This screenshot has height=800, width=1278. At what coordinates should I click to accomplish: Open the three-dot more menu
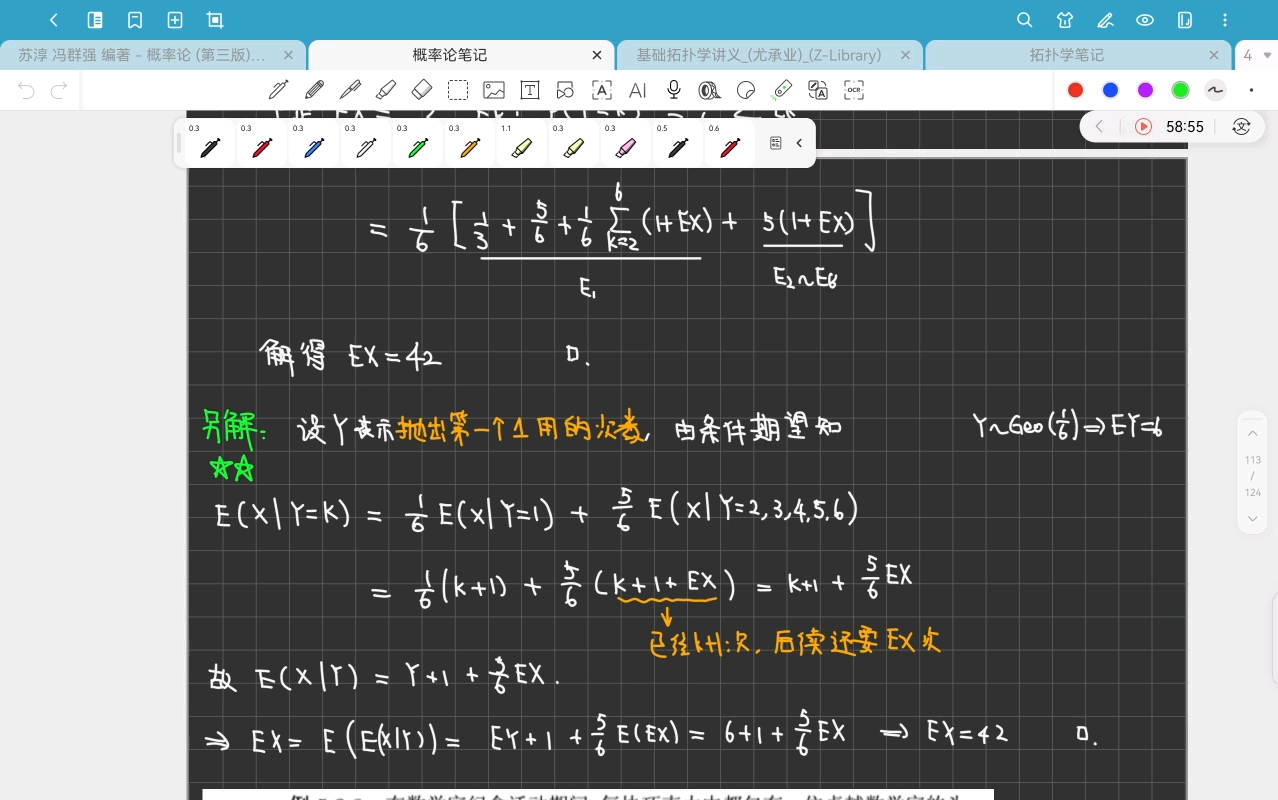[1225, 20]
